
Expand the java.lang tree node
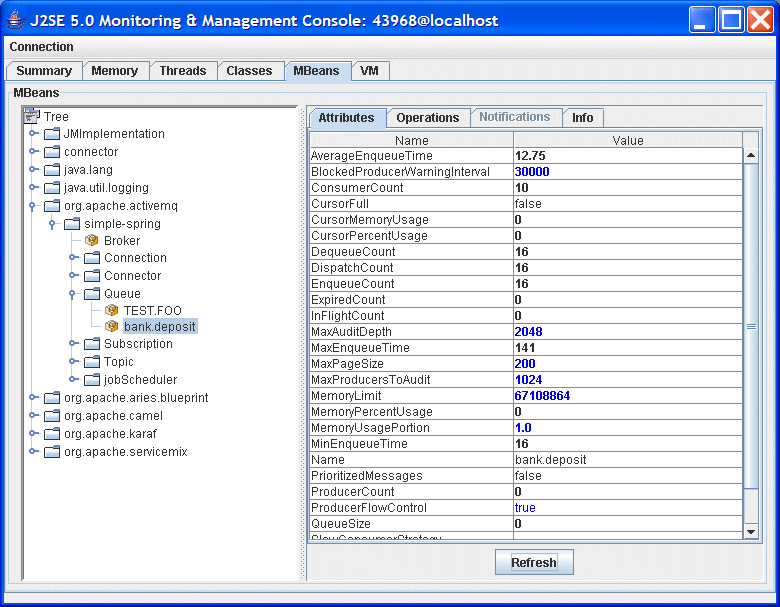(x=33, y=169)
